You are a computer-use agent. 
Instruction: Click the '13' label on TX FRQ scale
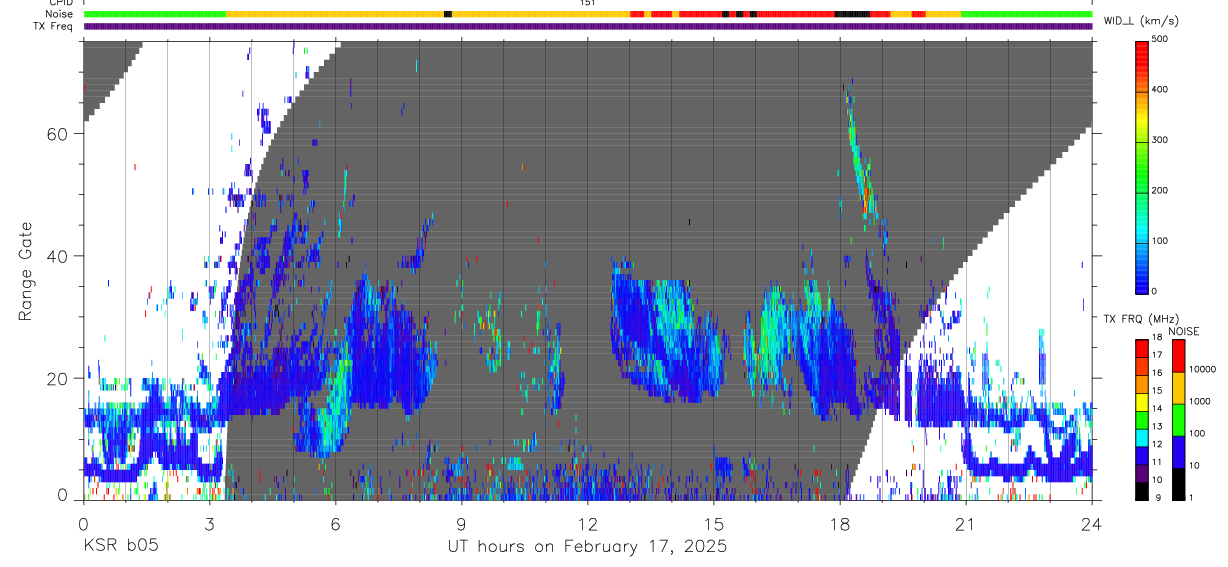pos(1157,426)
